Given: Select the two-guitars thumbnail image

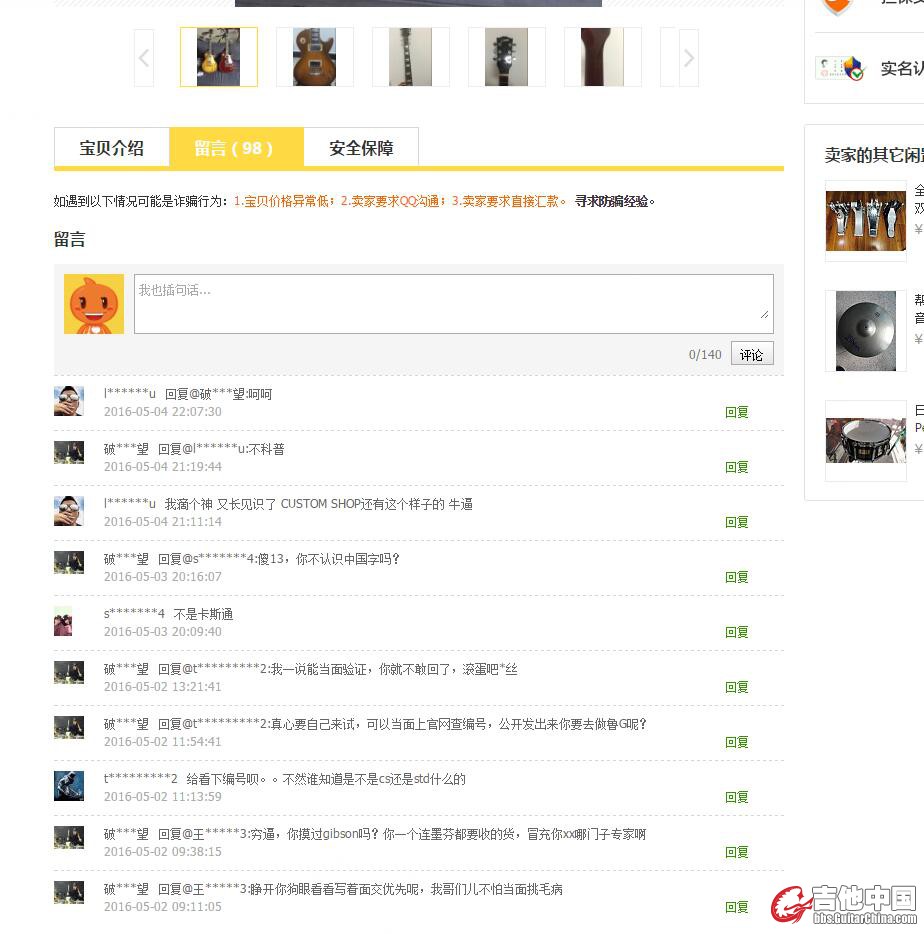Looking at the screenshot, I should tap(219, 57).
